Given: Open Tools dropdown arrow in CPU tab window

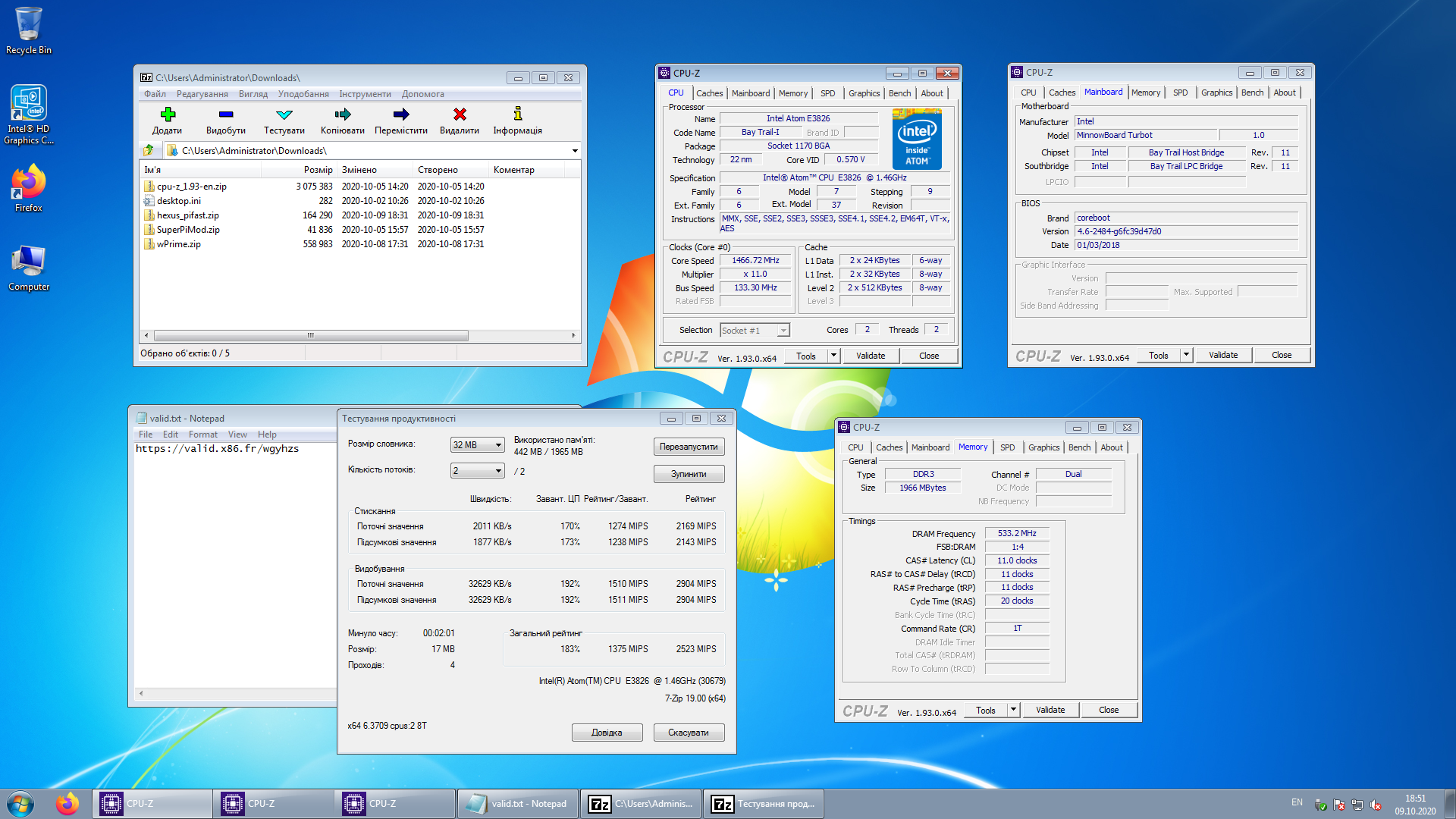Looking at the screenshot, I should tap(833, 356).
